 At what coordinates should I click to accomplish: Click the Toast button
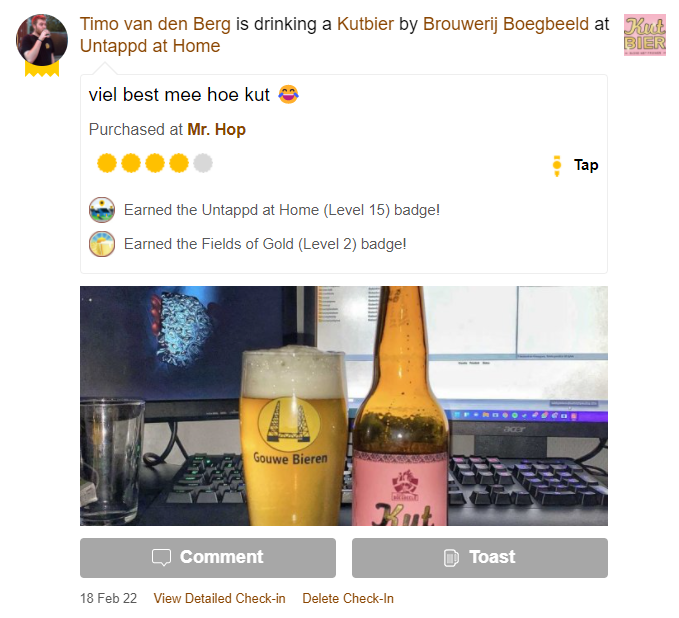(x=480, y=558)
